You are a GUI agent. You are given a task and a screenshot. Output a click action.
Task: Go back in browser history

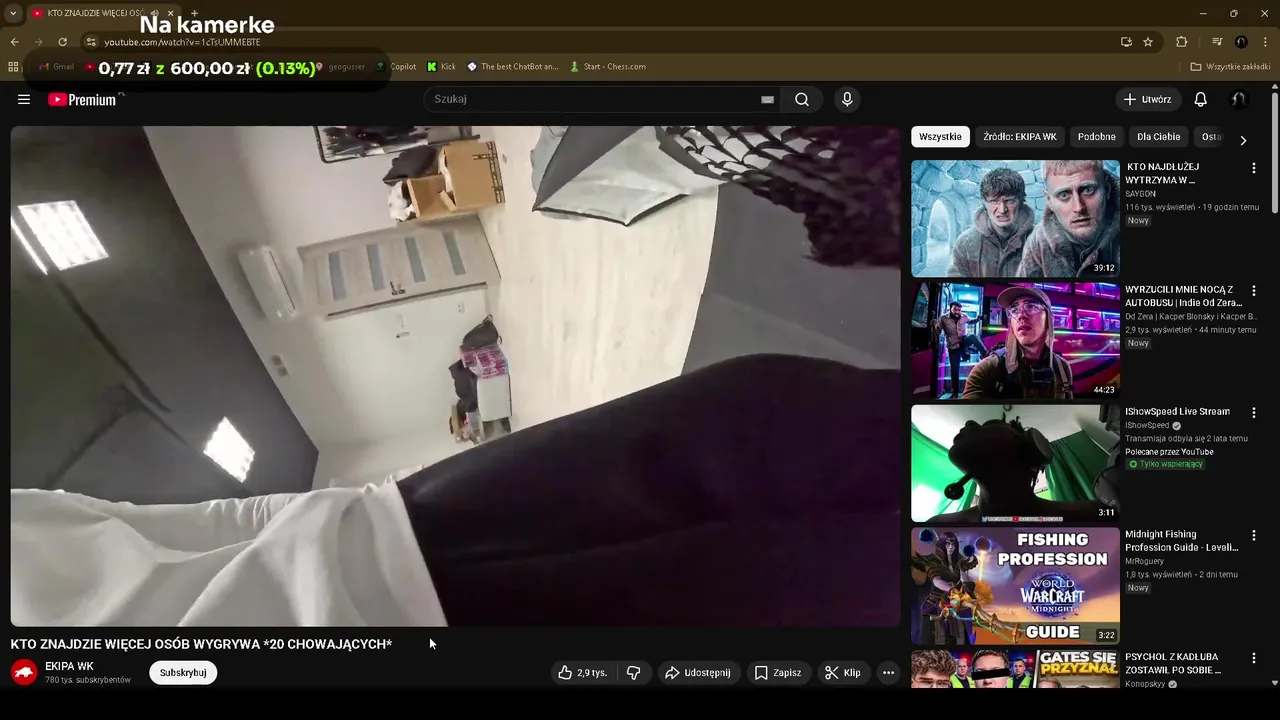(14, 42)
